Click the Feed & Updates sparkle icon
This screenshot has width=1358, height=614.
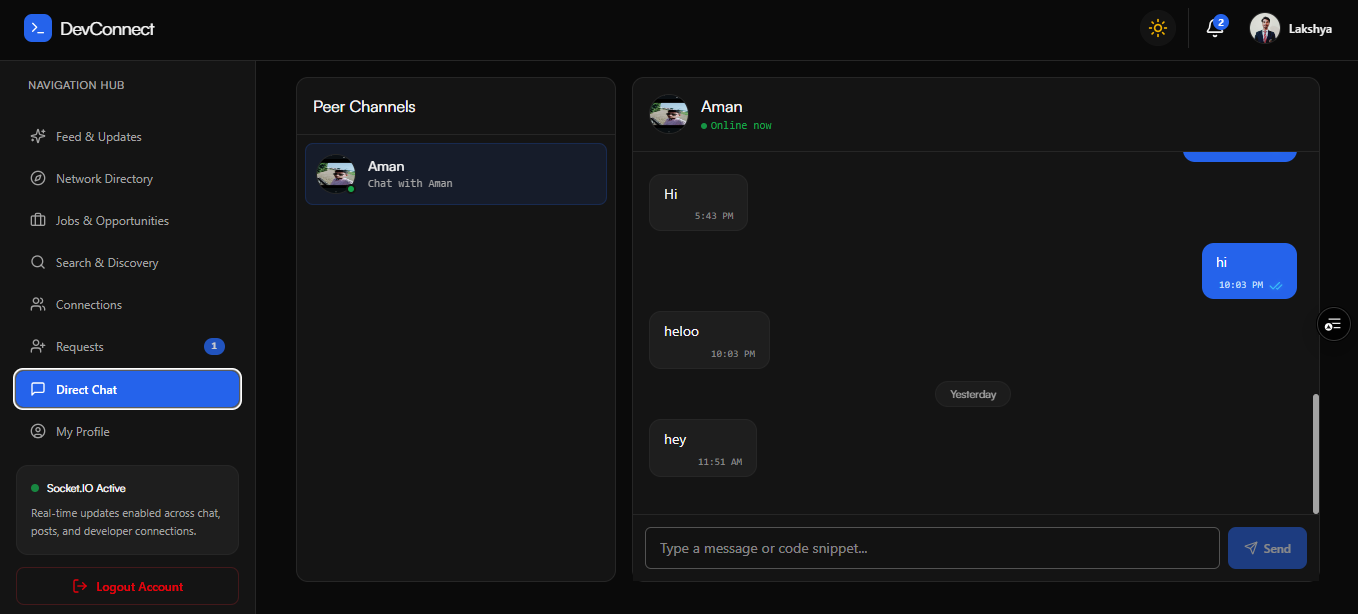point(38,137)
